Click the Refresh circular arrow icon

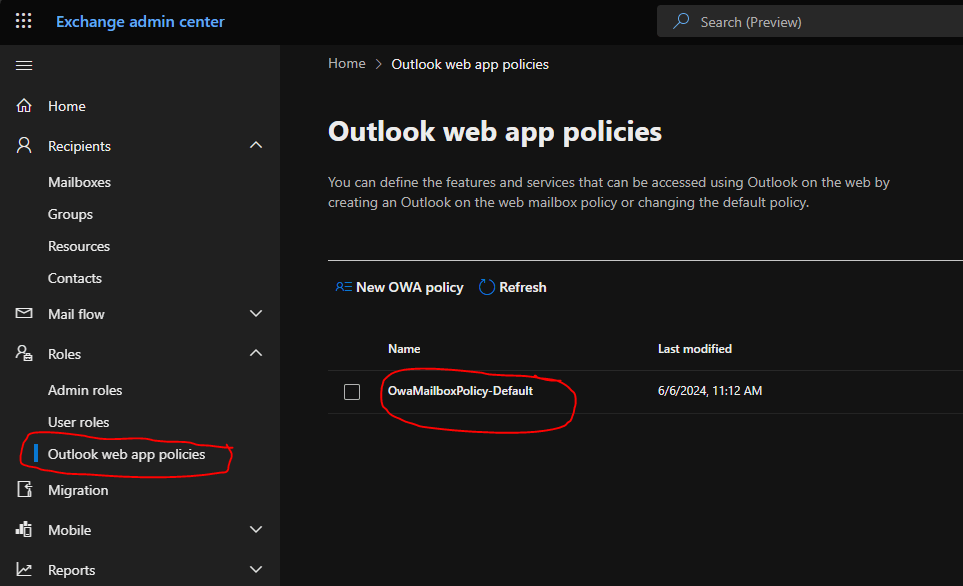click(486, 287)
